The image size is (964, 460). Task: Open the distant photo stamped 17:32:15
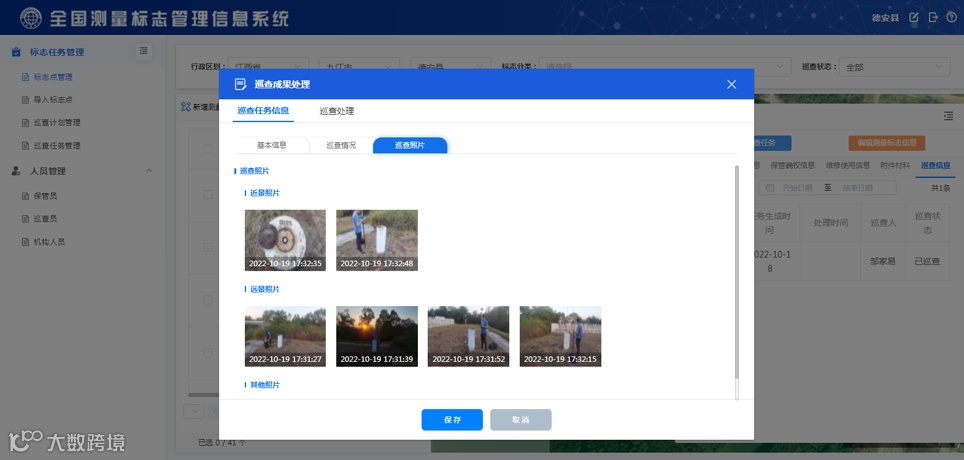pos(560,336)
